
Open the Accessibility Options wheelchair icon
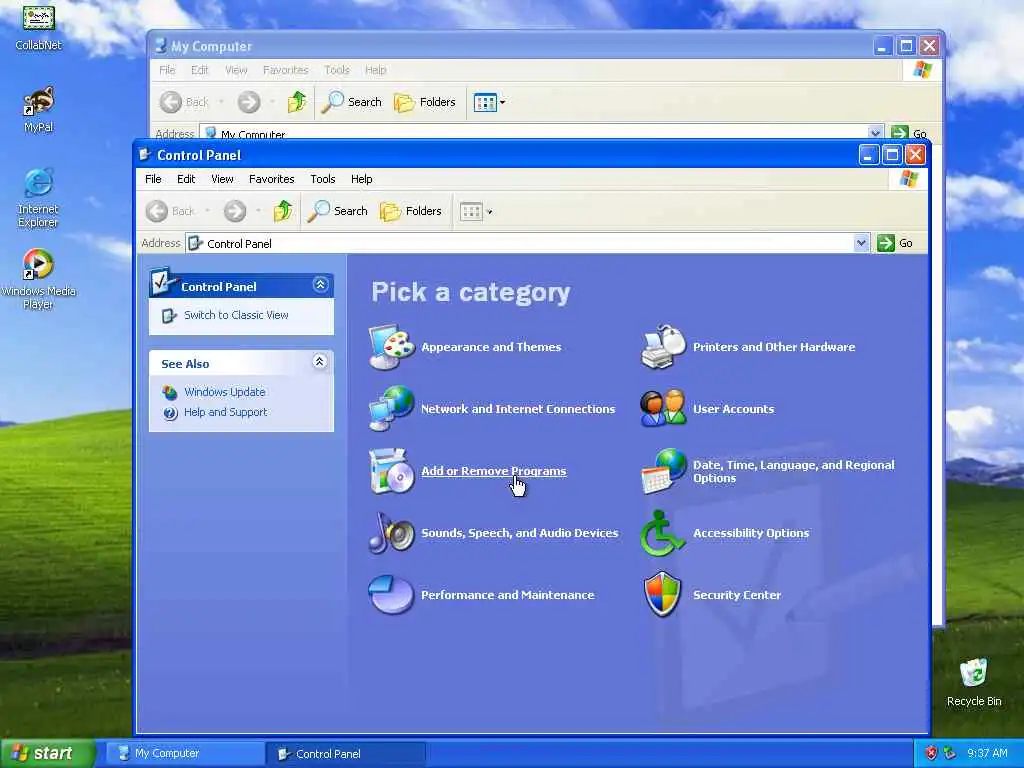pyautogui.click(x=662, y=533)
